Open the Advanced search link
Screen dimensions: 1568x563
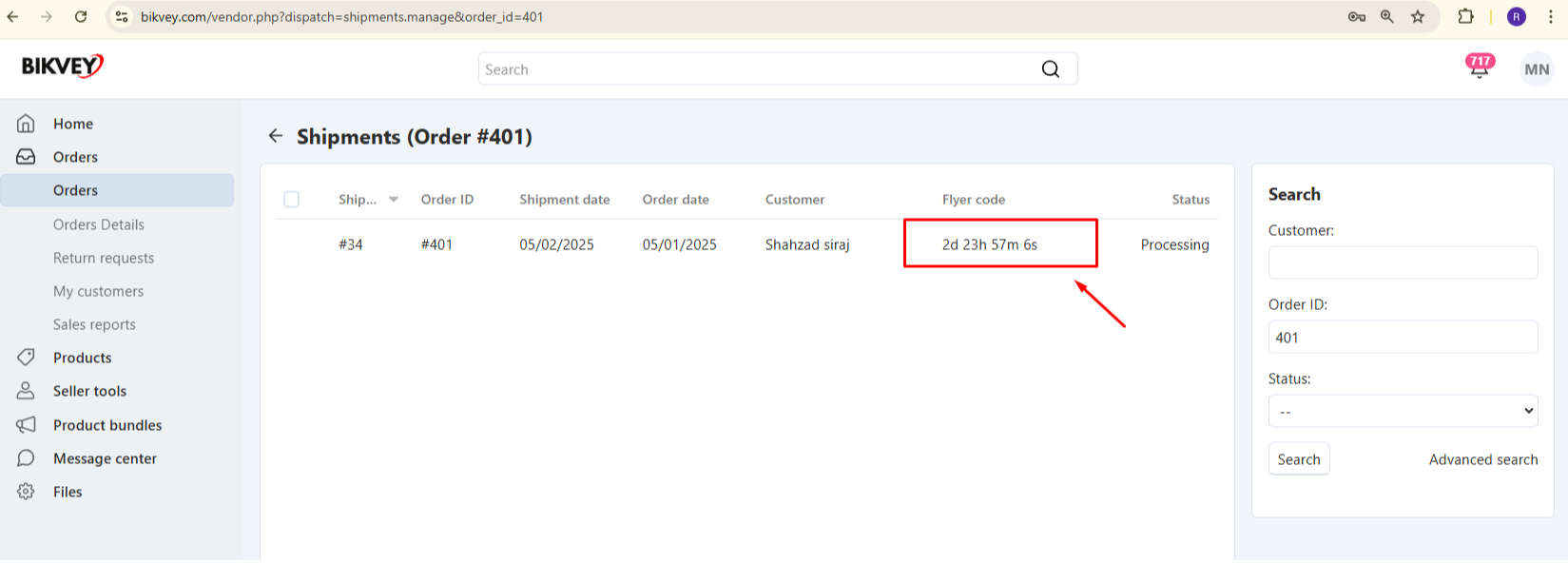click(x=1482, y=459)
